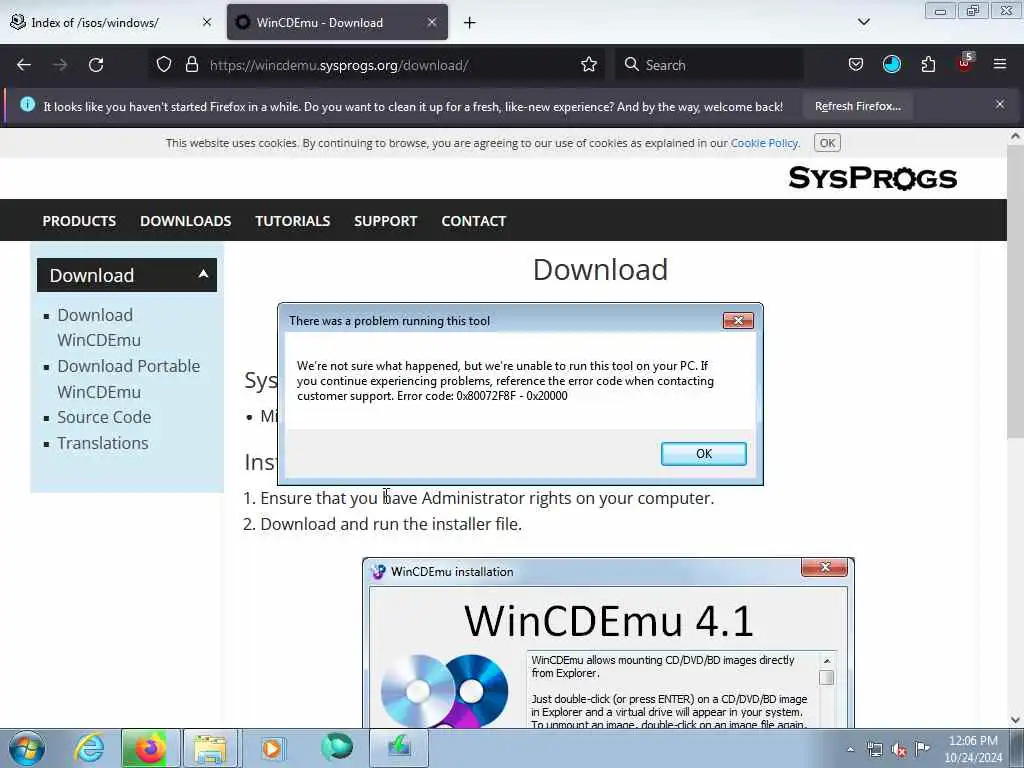The image size is (1024, 768).
Task: Open a new tab with the plus button
Action: coord(469,23)
